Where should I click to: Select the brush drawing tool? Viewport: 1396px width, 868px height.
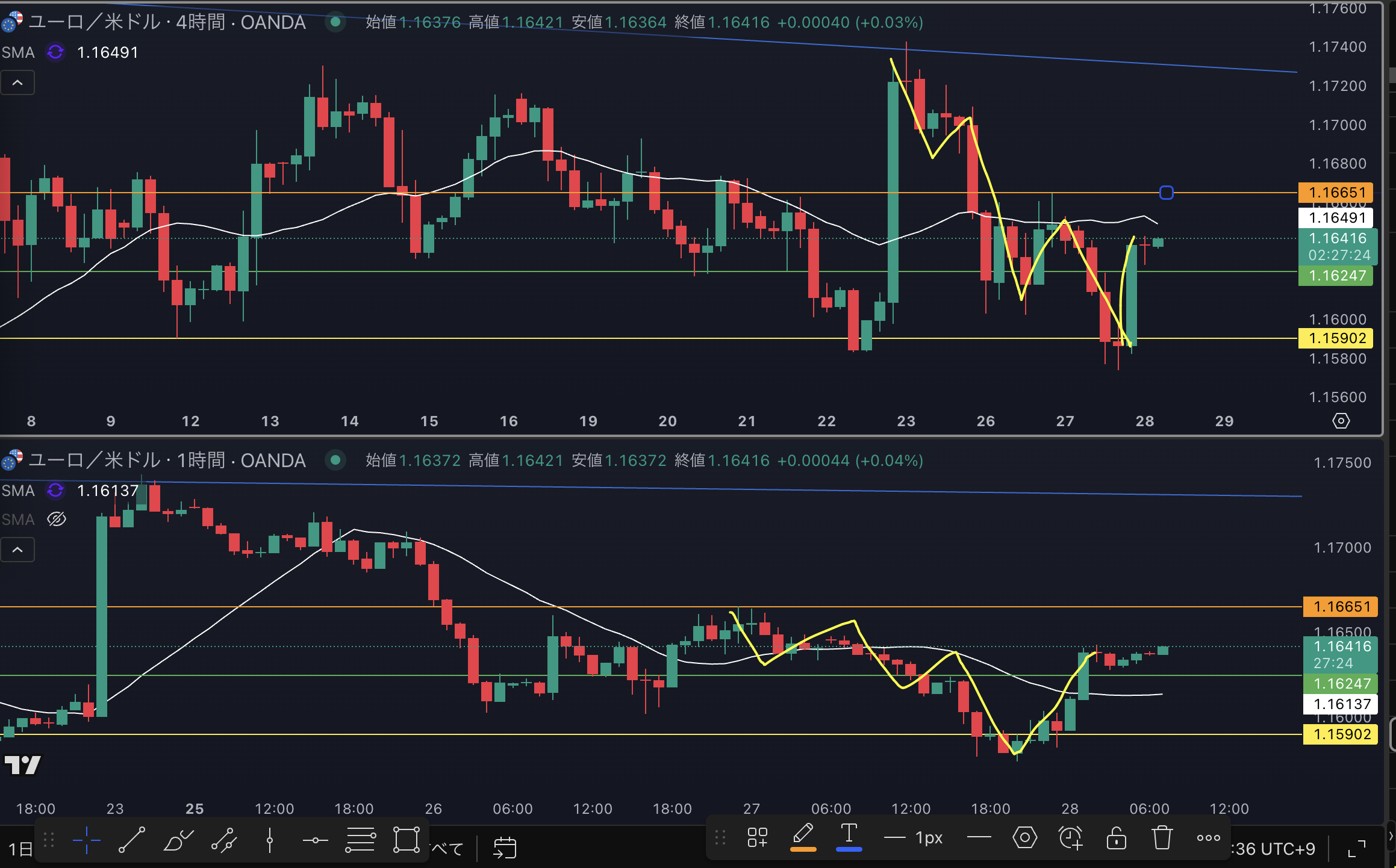pyautogui.click(x=178, y=840)
